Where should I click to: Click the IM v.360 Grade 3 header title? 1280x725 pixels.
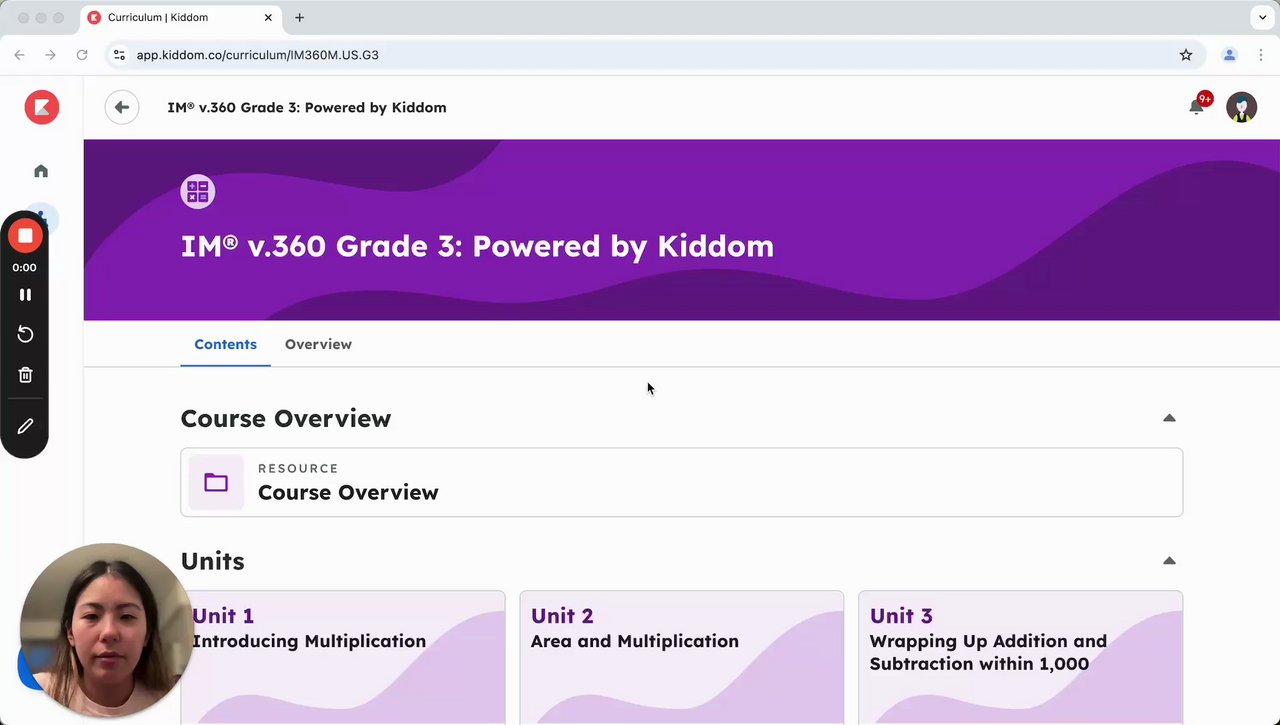tap(307, 107)
